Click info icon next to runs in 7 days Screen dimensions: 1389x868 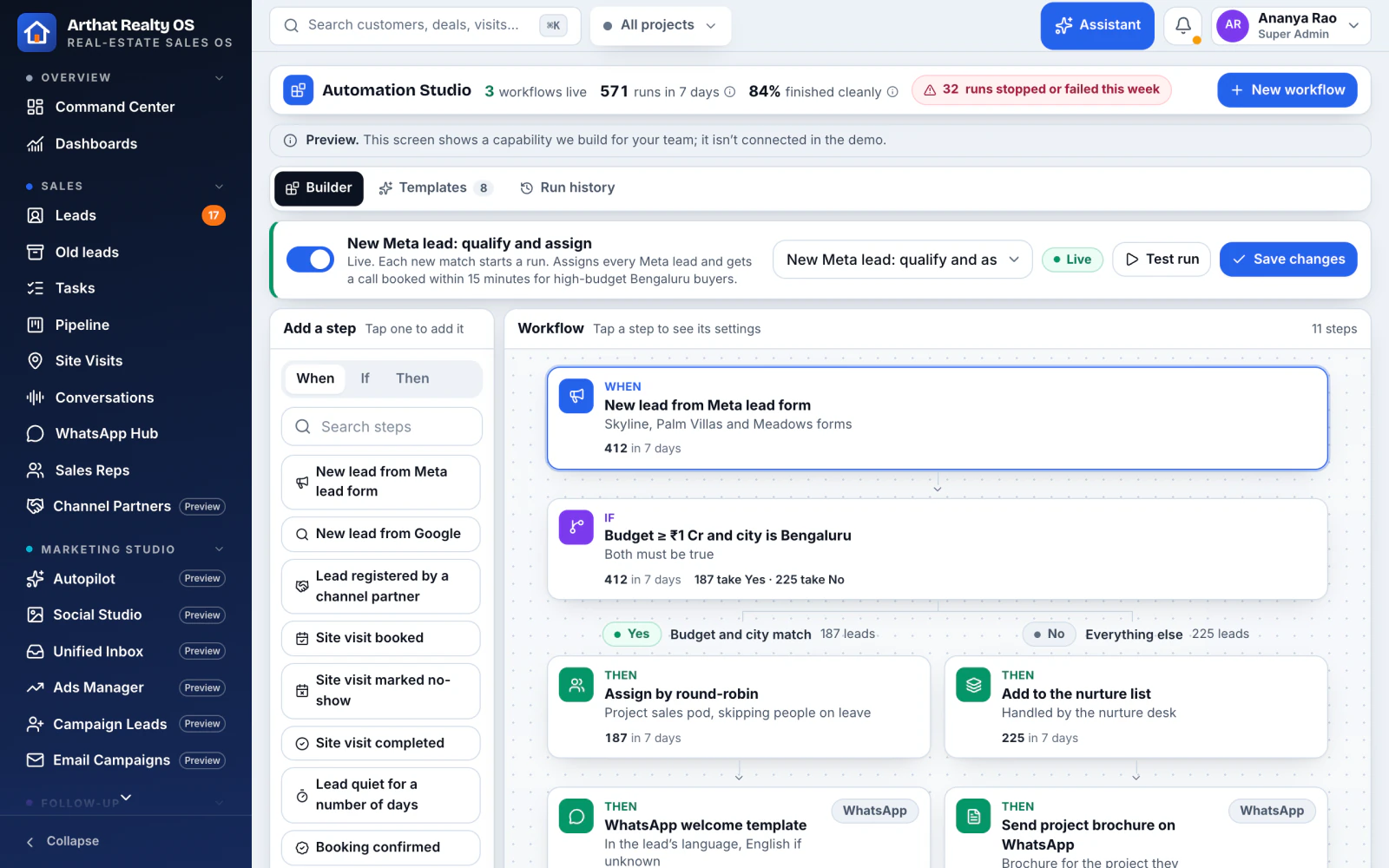(x=730, y=92)
